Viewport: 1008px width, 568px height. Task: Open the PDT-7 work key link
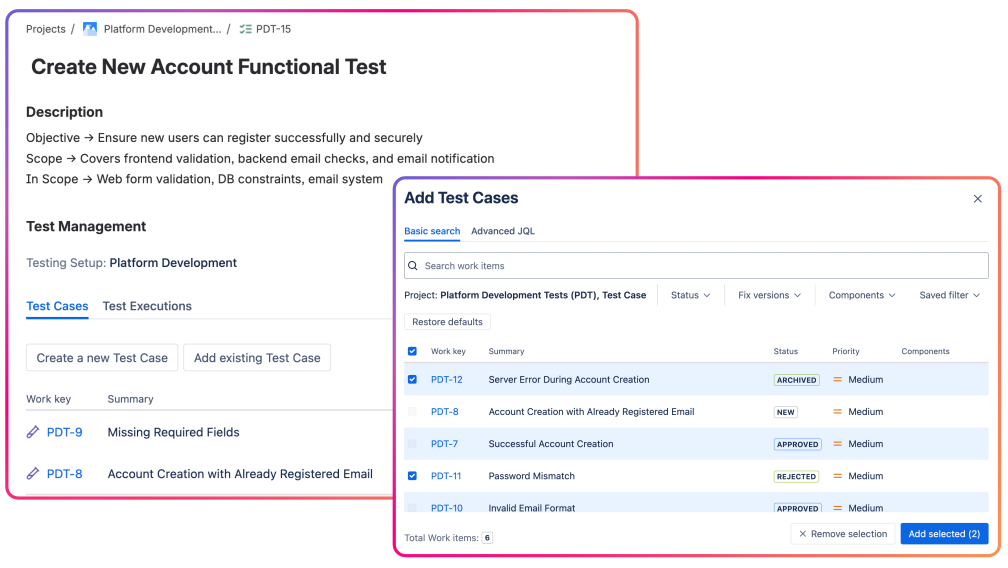(445, 444)
